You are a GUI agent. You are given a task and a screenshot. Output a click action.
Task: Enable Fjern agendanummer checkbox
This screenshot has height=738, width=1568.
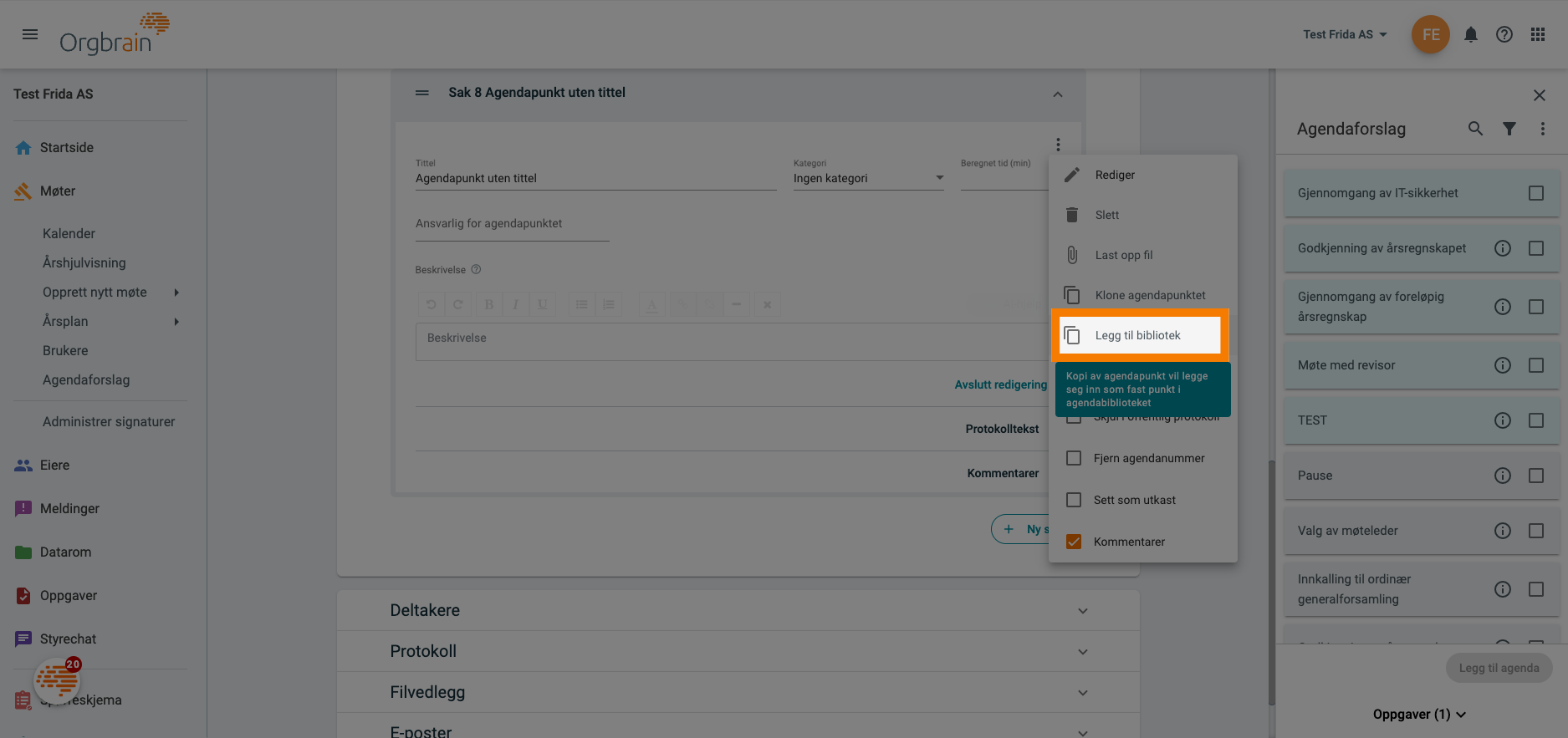pos(1074,458)
